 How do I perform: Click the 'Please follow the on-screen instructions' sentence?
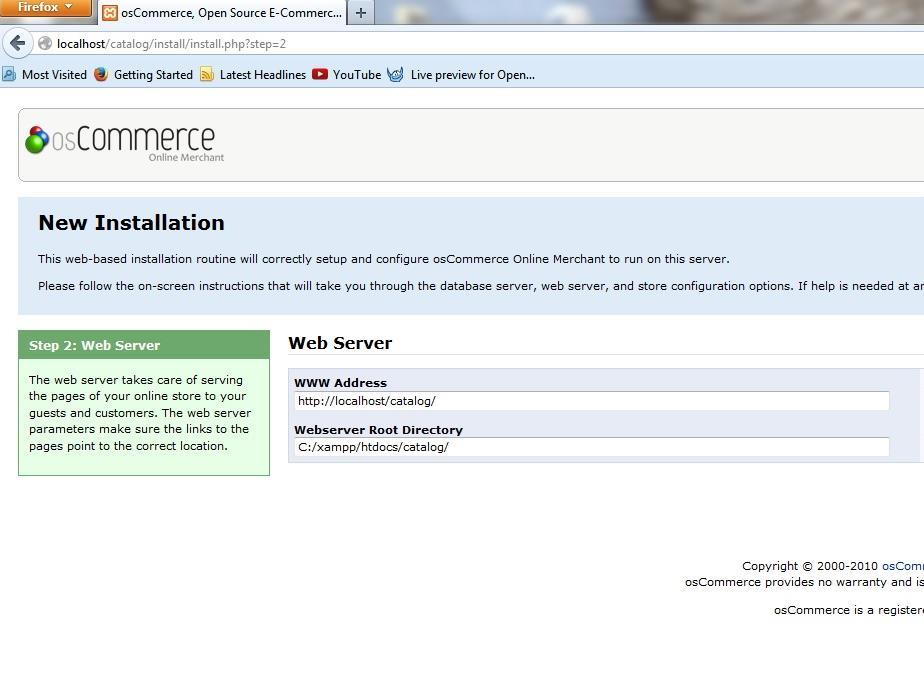tap(481, 286)
